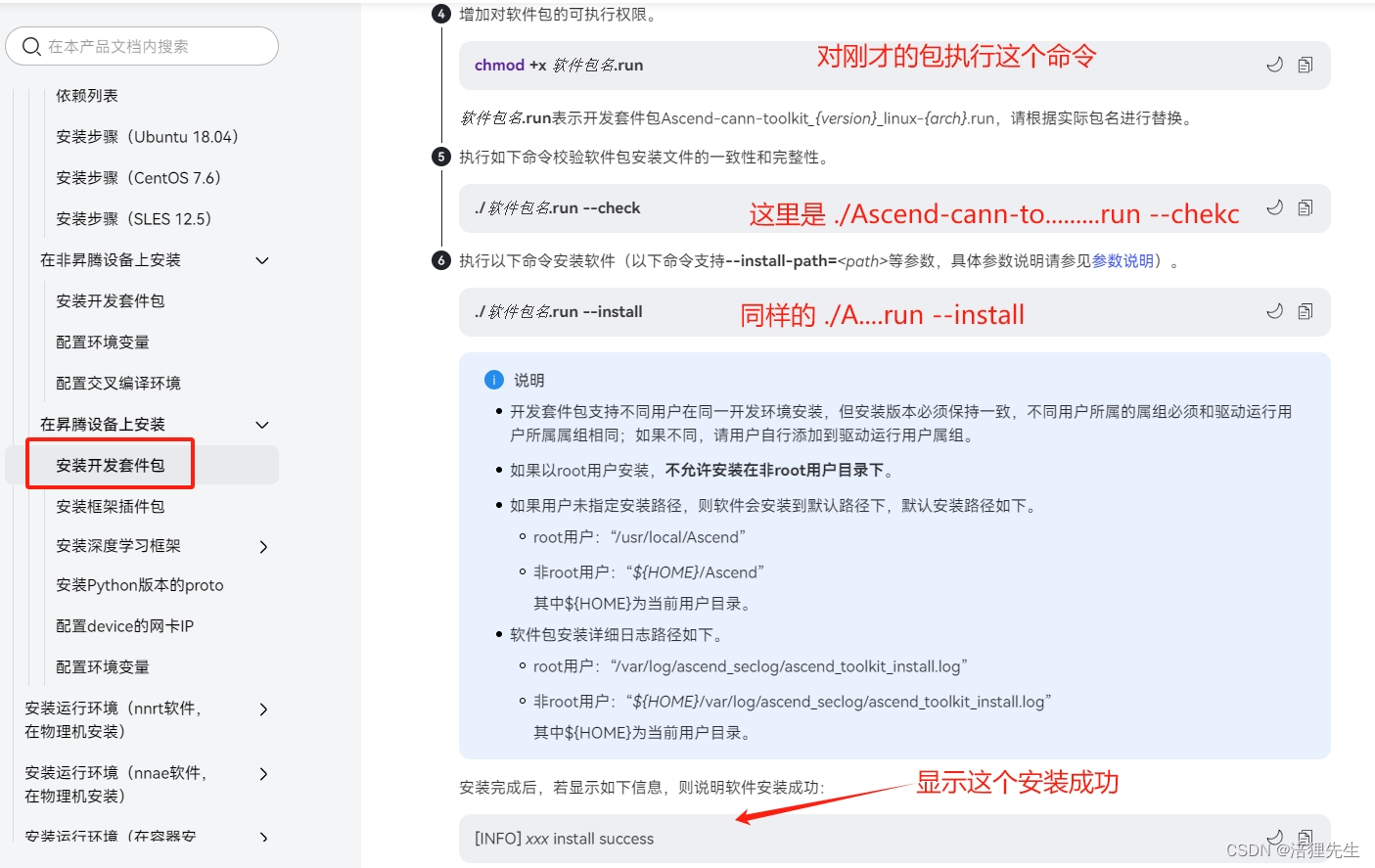Open 配置device的网卡IP page
Viewport: 1375px width, 868px height.
tap(125, 625)
